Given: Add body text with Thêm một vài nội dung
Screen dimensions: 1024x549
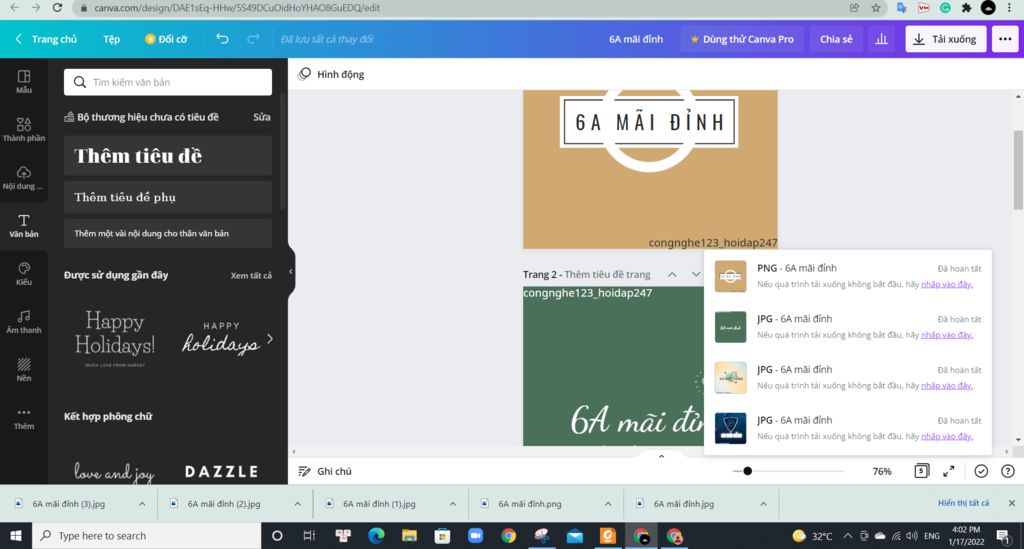Looking at the screenshot, I should [168, 233].
